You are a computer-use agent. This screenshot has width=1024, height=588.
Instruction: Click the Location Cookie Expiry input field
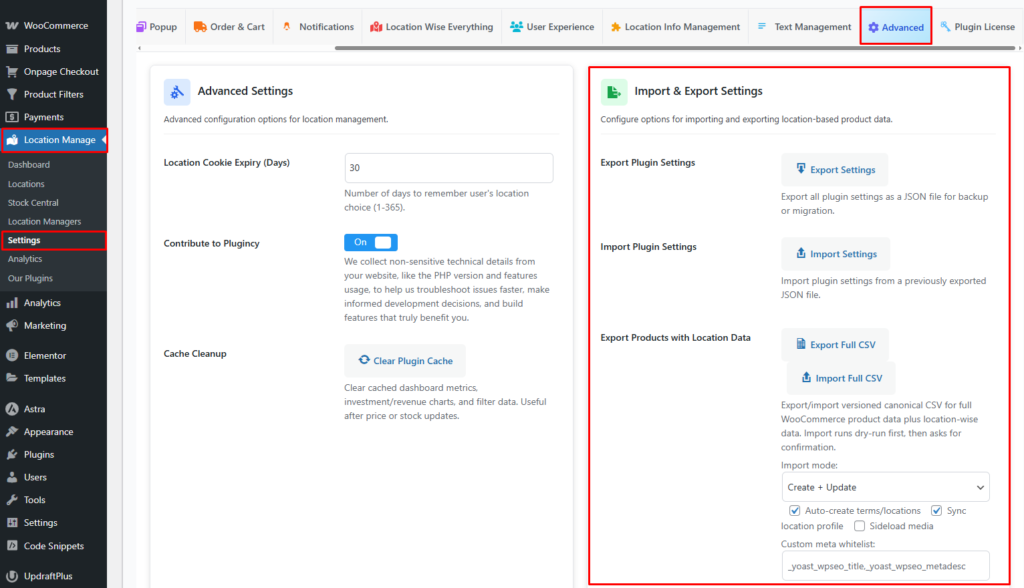[x=448, y=168]
